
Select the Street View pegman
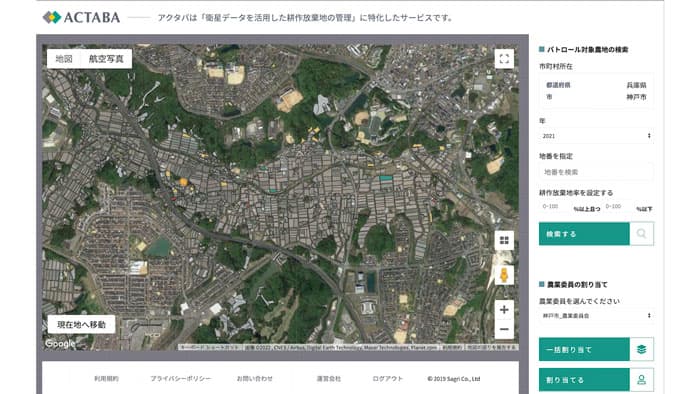coord(504,275)
